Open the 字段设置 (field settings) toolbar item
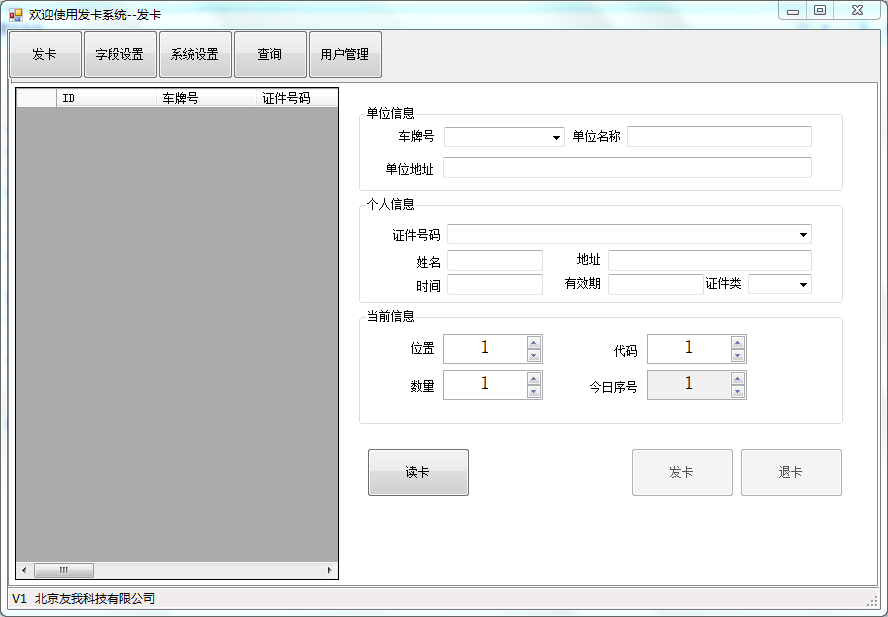Viewport: 888px width, 617px height. tap(120, 54)
